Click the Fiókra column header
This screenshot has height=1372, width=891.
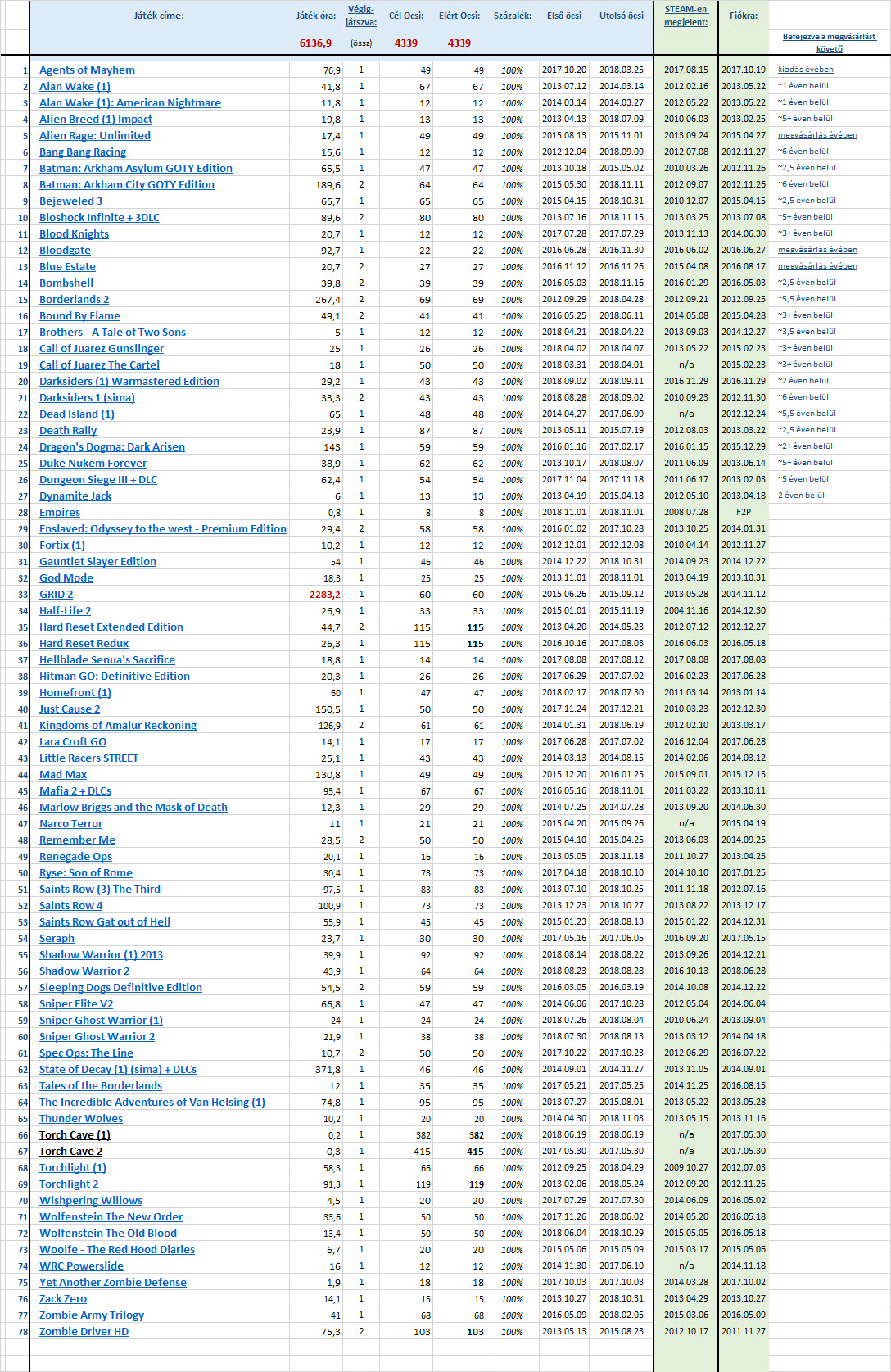tap(744, 16)
